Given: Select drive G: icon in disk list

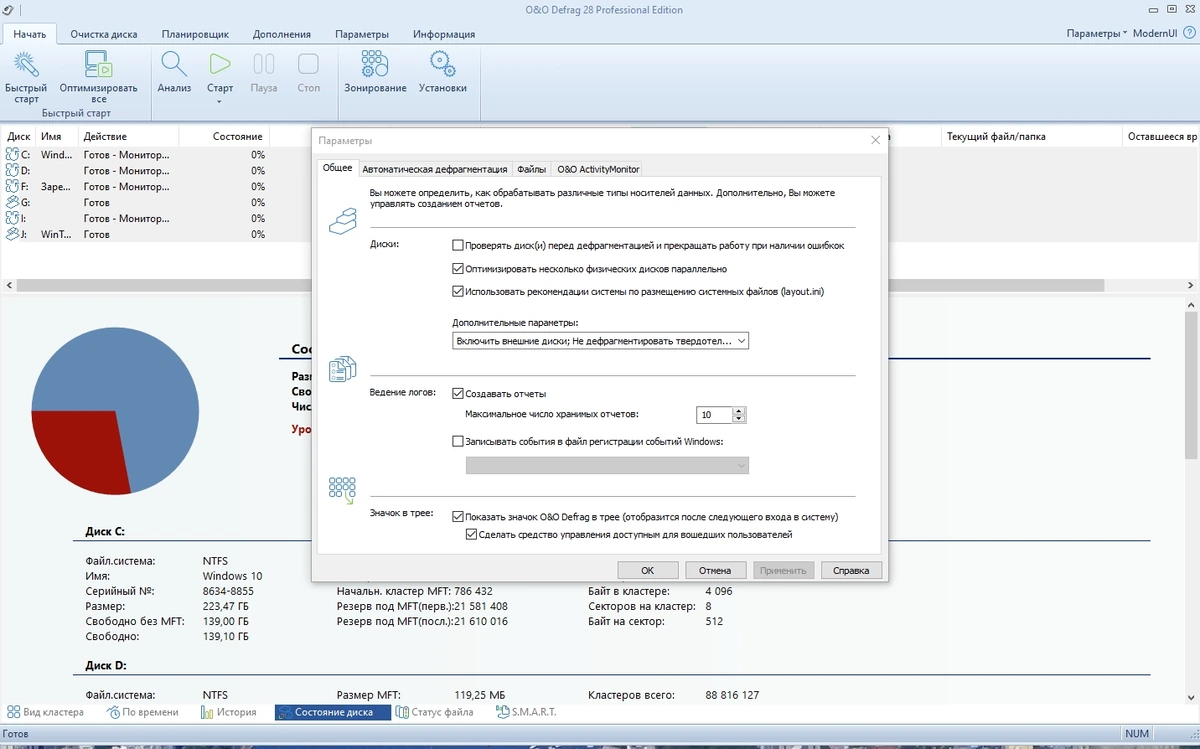Looking at the screenshot, I should pyautogui.click(x=12, y=203).
